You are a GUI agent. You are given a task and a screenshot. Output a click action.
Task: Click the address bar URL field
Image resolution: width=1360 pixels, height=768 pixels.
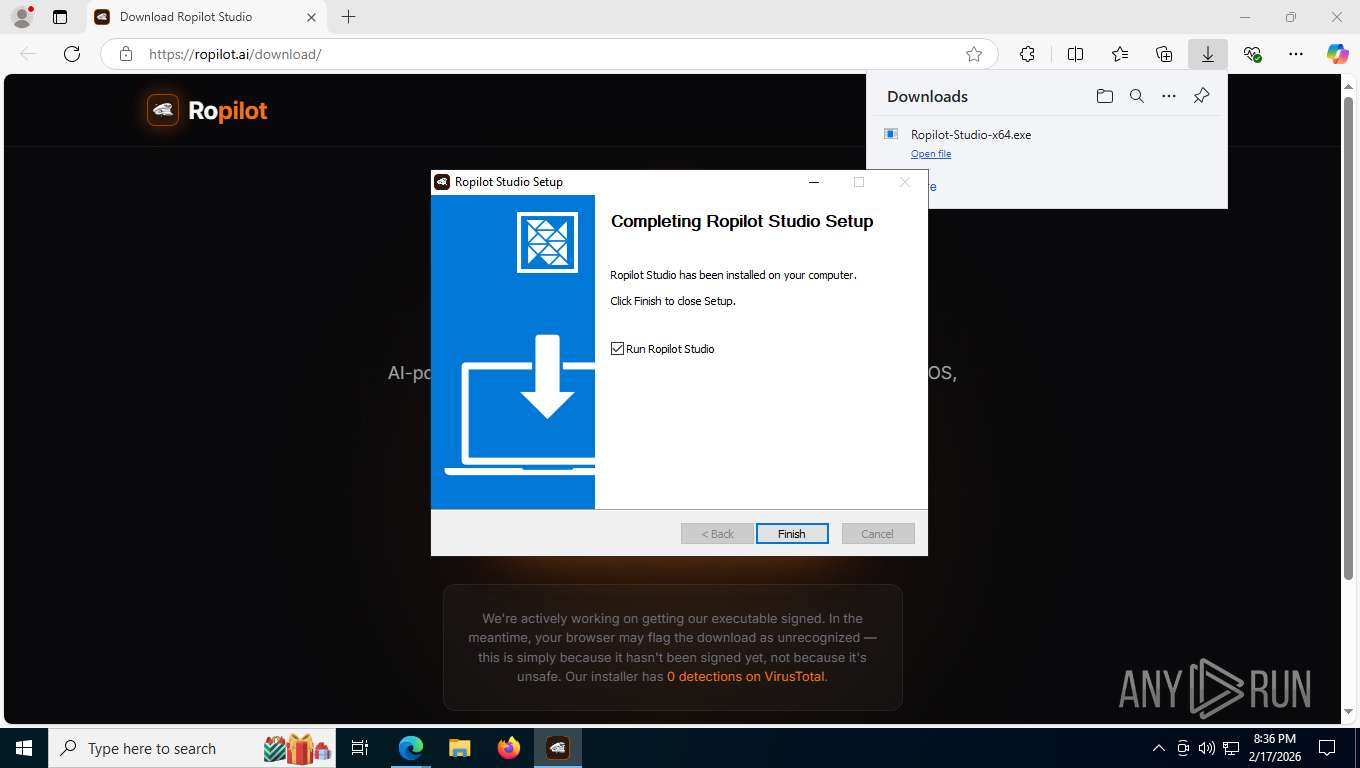click(548, 54)
